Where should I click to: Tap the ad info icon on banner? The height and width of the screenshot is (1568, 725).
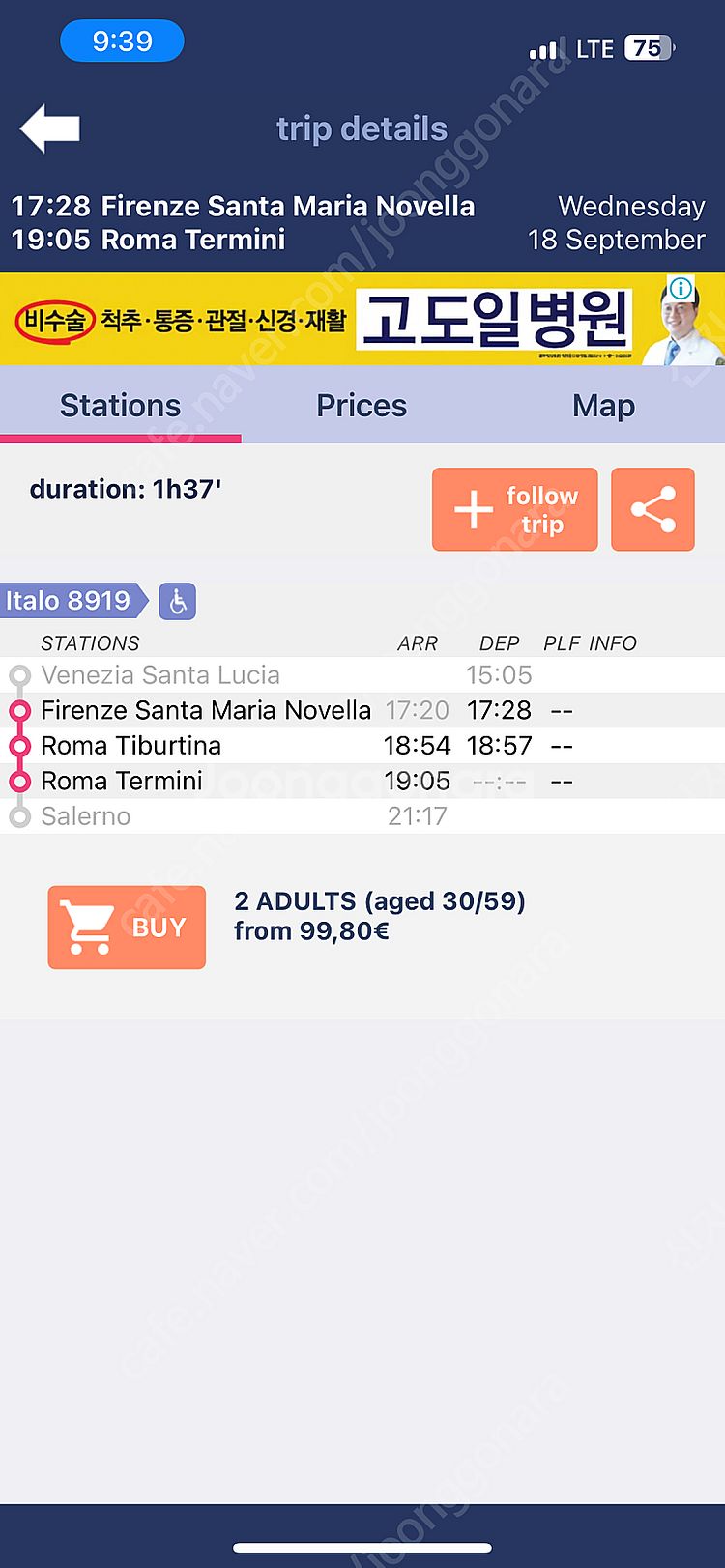(x=681, y=288)
